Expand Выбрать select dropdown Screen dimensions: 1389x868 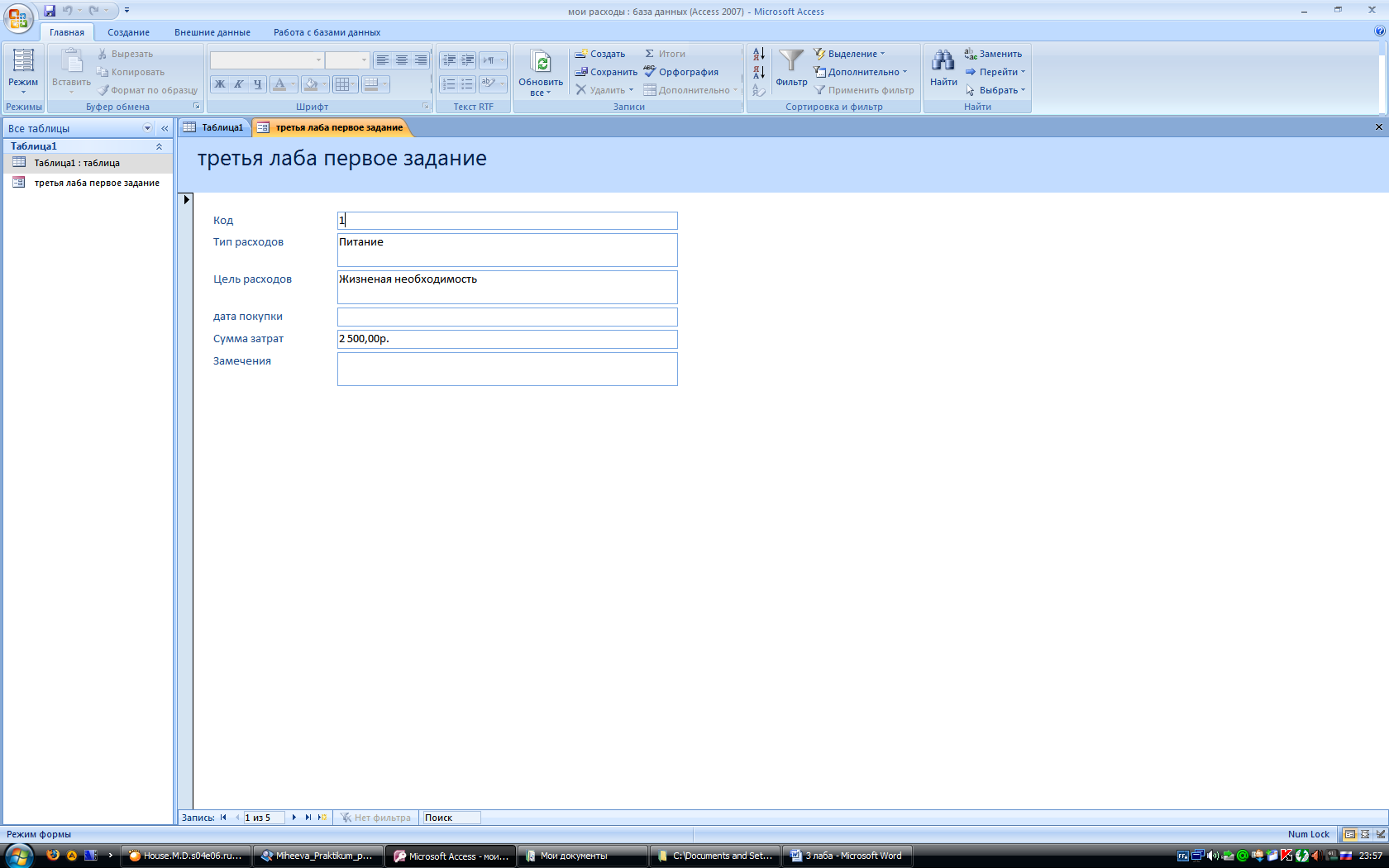click(995, 90)
